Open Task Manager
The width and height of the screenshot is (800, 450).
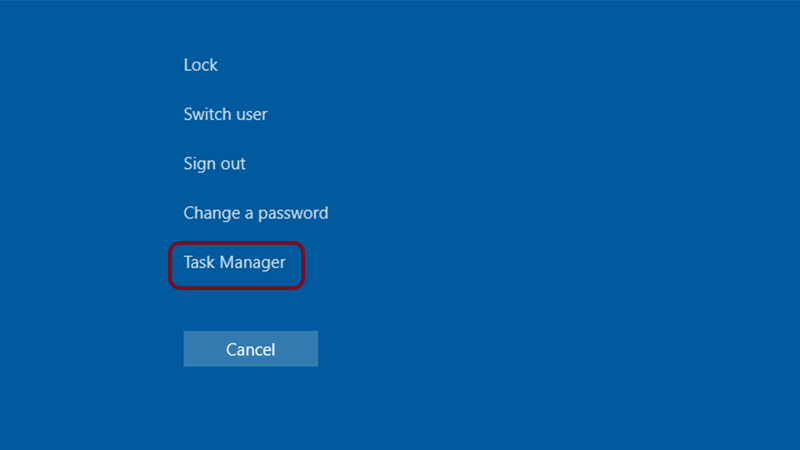(x=235, y=263)
